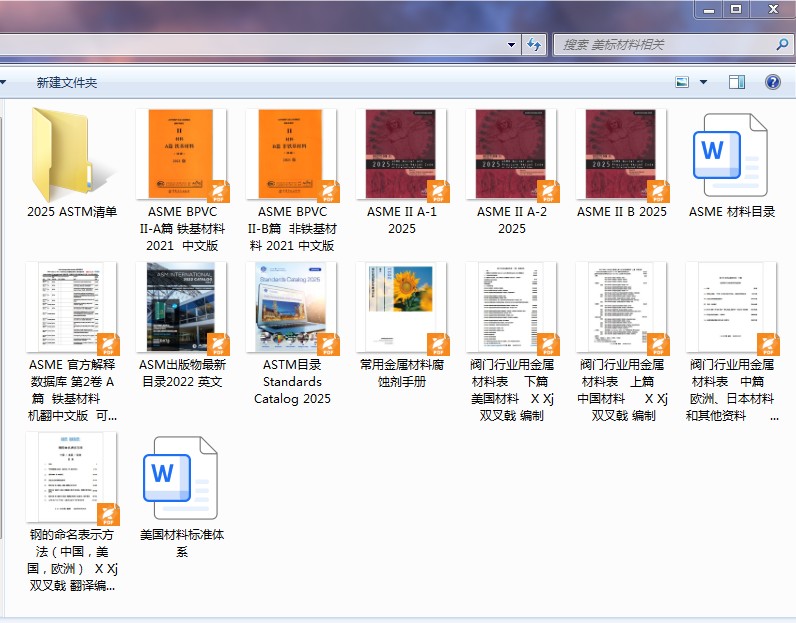Close the Explorer window

(x=773, y=9)
